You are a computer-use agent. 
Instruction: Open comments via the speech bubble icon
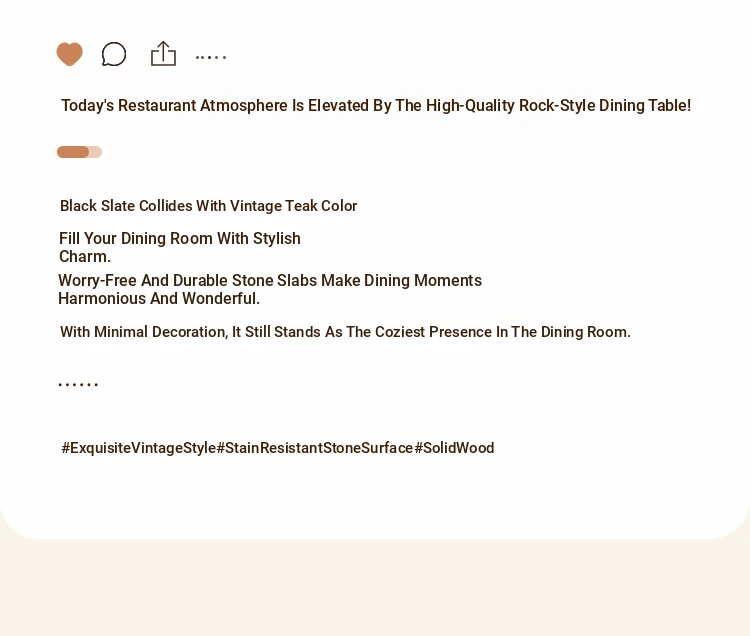(114, 54)
